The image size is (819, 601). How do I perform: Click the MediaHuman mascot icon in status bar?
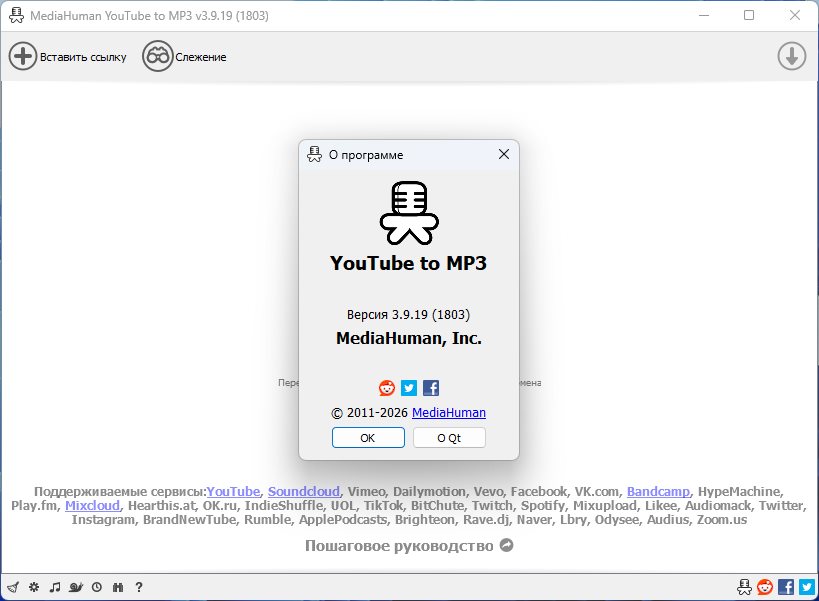[x=744, y=587]
